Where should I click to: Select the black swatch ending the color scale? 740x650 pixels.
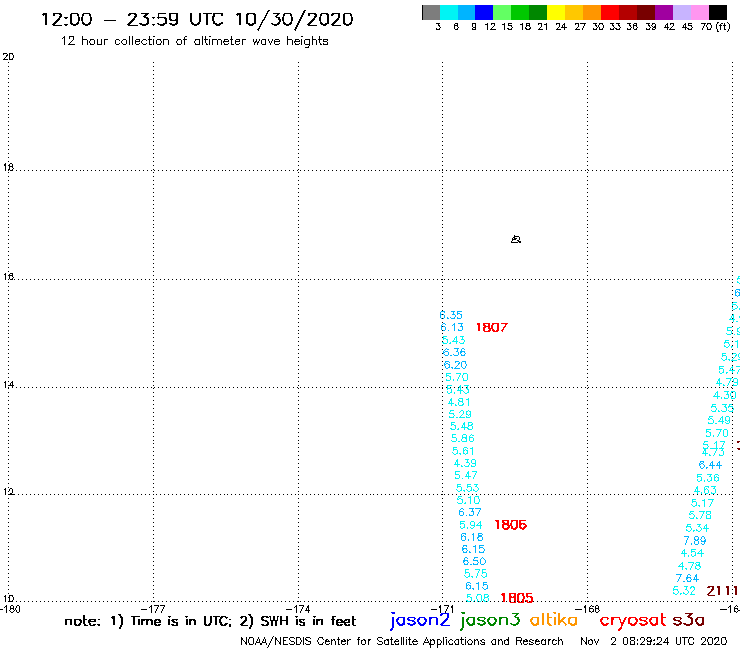pos(718,12)
